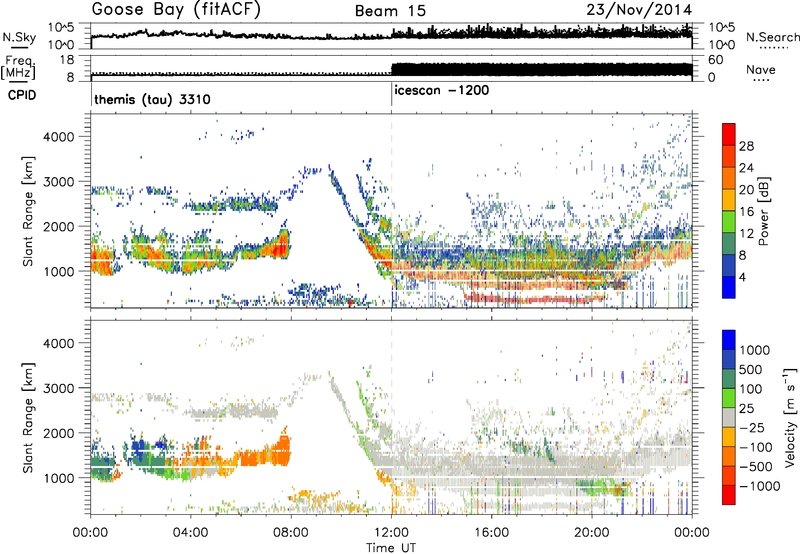
Task: Click the '12:00' time axis label
Action: (x=391, y=533)
